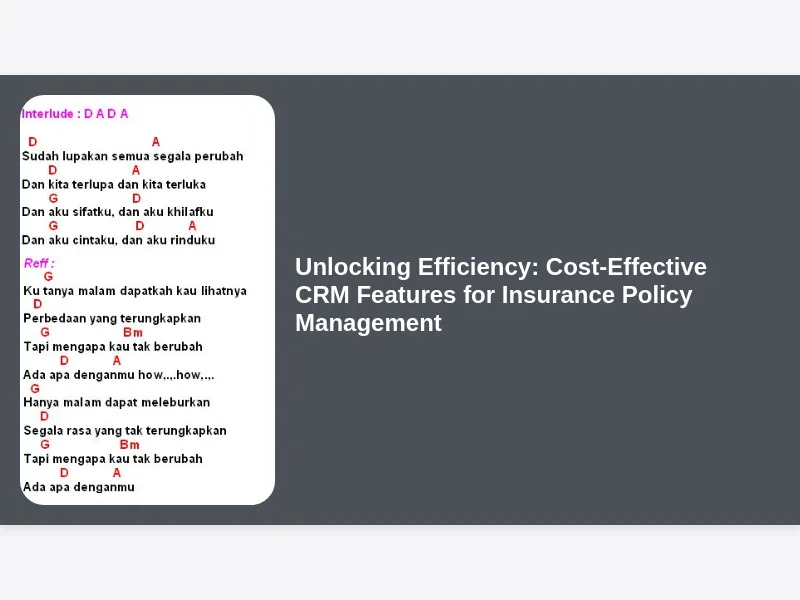Click the word Management in the headline
800x600 pixels.
pyautogui.click(x=368, y=323)
